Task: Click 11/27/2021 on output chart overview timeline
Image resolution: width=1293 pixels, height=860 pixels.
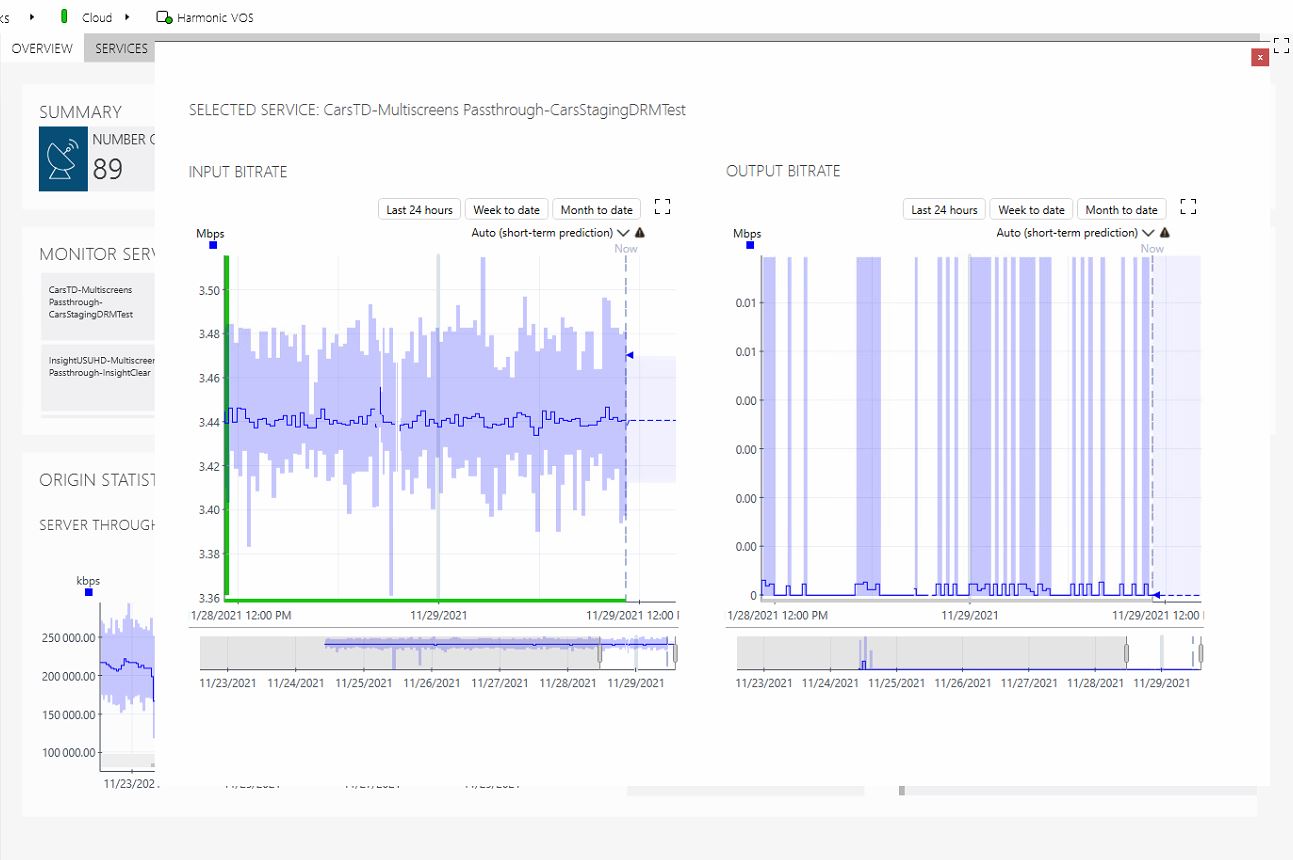Action: tap(1028, 683)
